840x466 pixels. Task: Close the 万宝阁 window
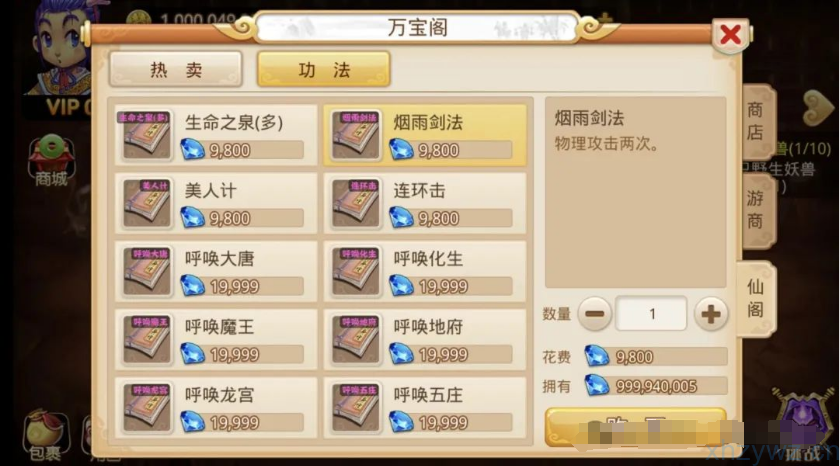pyautogui.click(x=731, y=35)
